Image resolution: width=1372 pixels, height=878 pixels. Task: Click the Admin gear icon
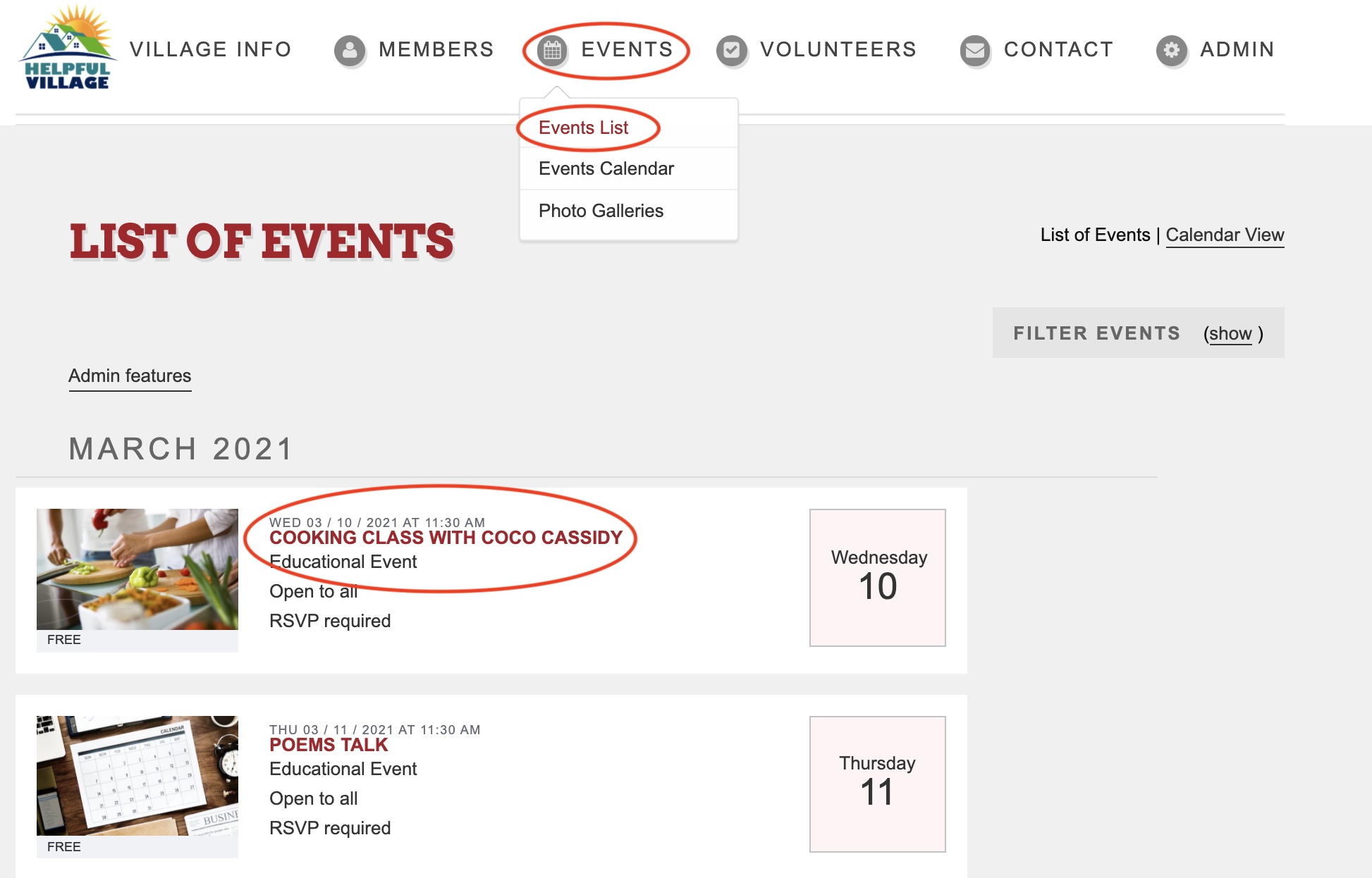click(1172, 51)
